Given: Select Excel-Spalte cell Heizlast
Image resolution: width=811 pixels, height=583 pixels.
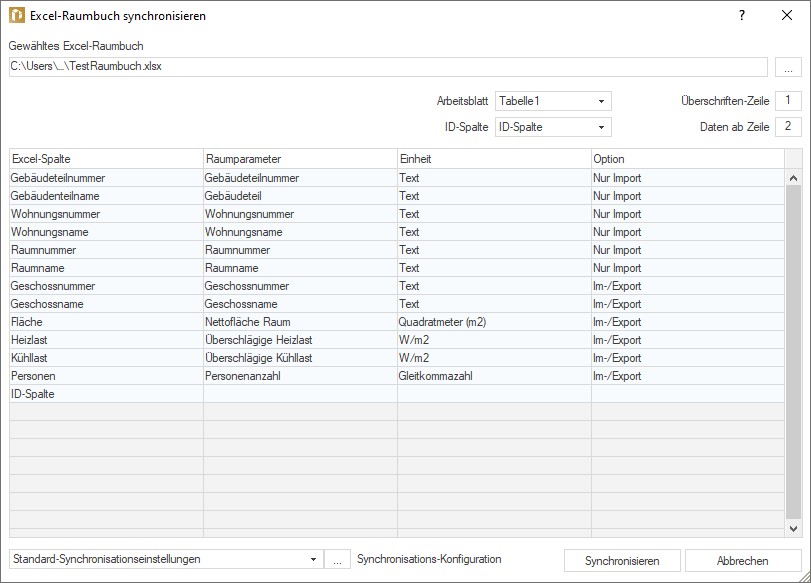Looking at the screenshot, I should click(x=106, y=340).
